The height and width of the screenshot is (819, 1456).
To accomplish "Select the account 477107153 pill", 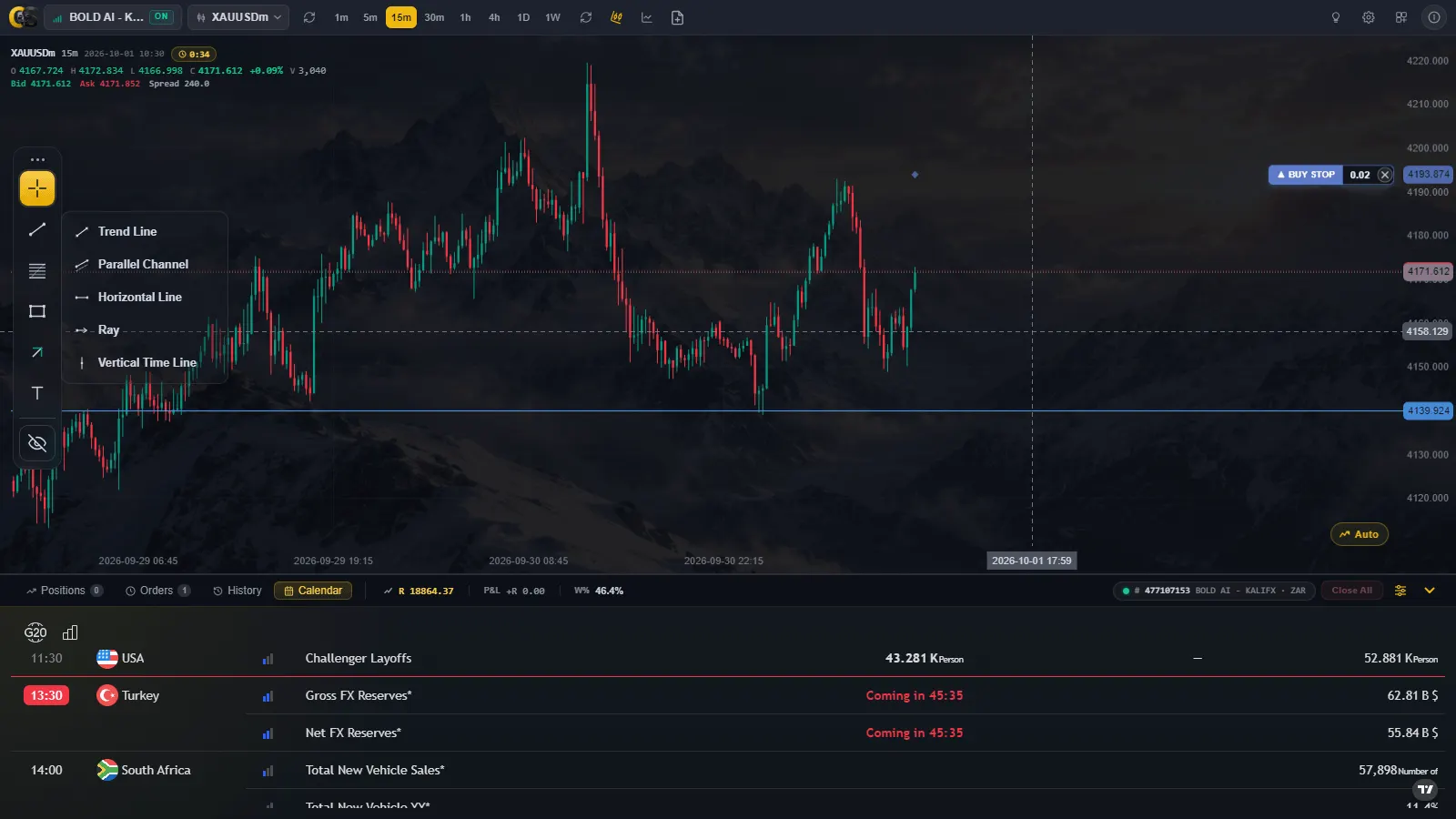I will pyautogui.click(x=1214, y=591).
